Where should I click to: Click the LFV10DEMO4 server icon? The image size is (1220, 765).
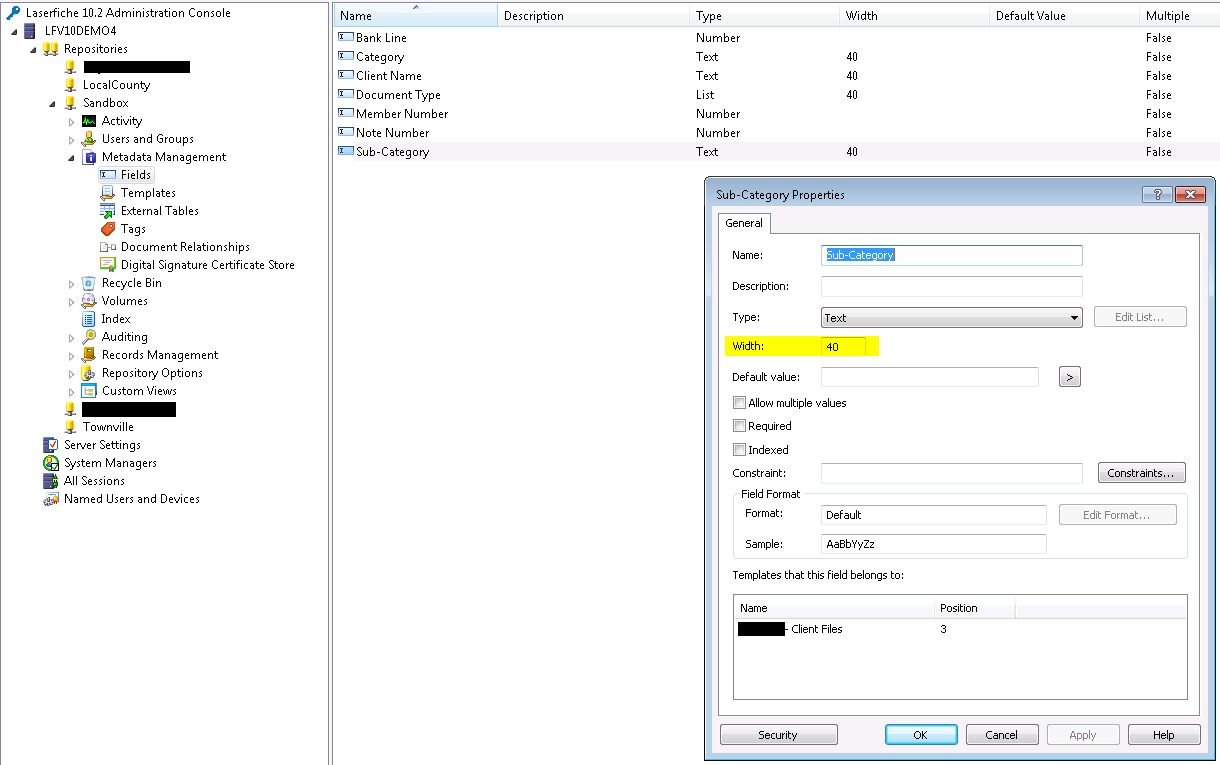pyautogui.click(x=31, y=31)
